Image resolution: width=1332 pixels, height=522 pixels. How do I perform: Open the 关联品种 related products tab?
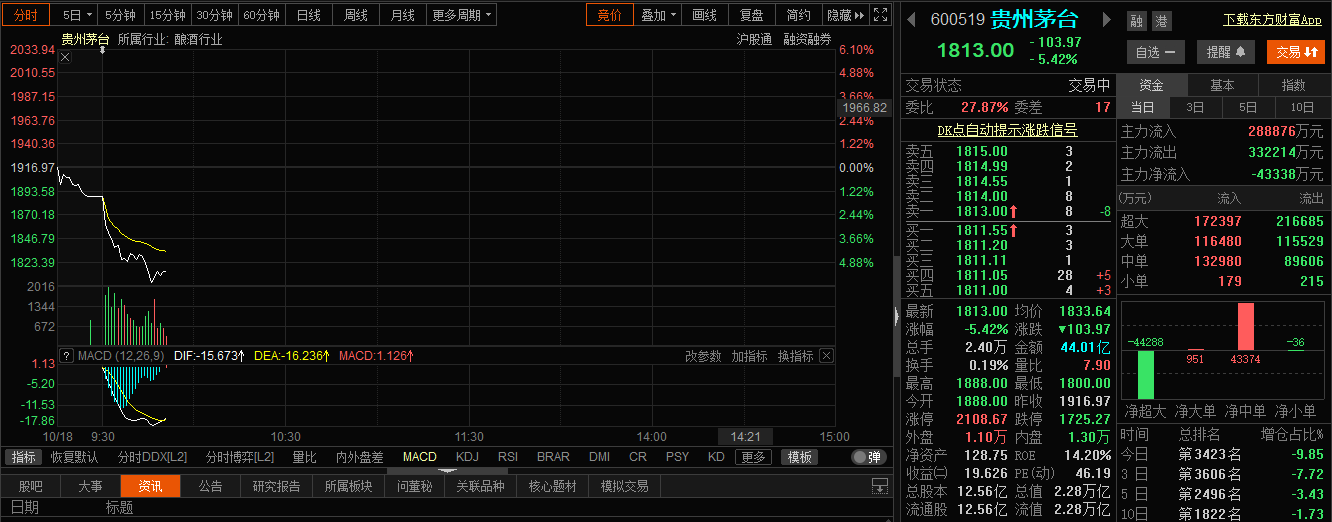(480, 486)
